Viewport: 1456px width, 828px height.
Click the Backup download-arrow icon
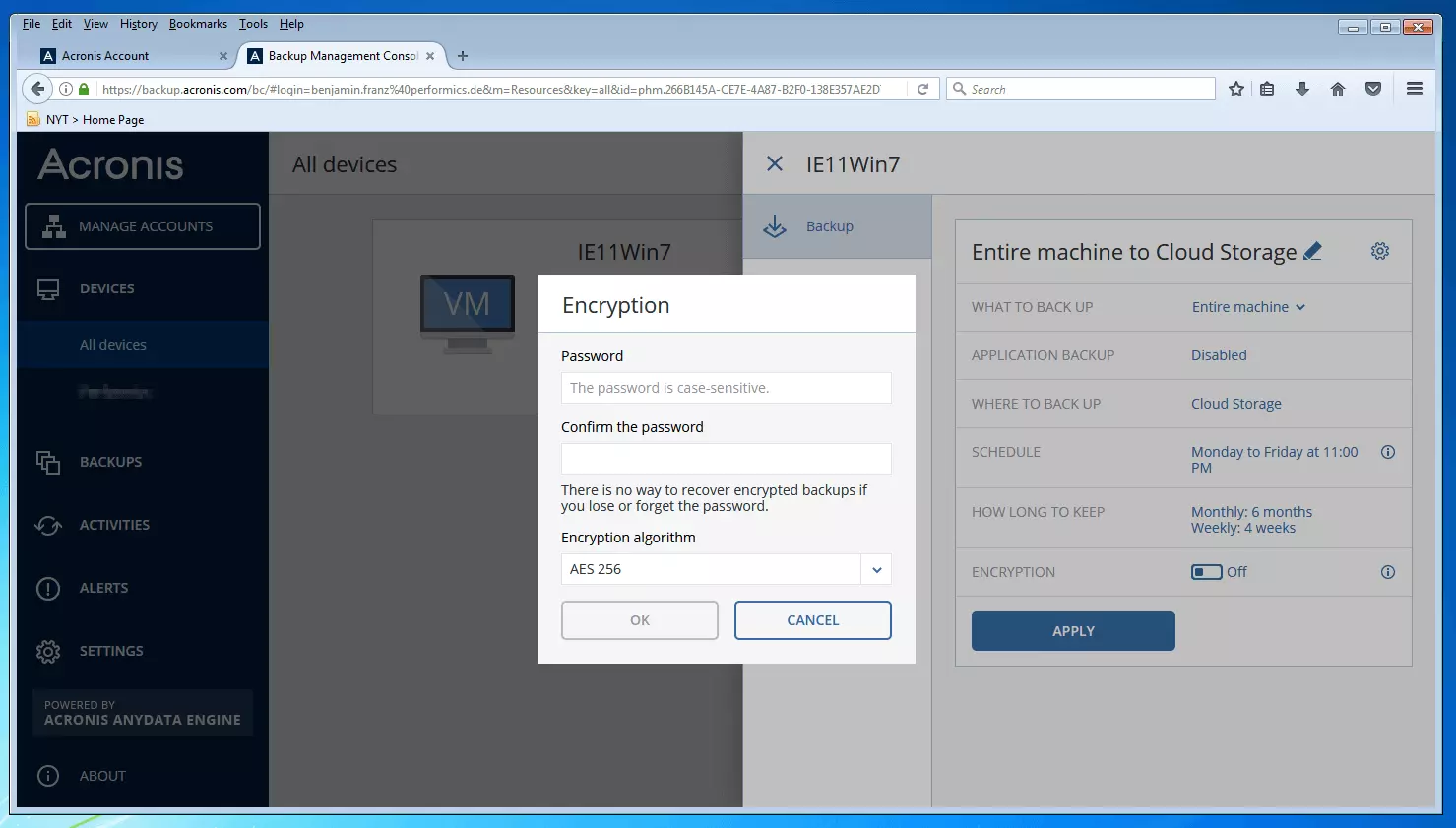[775, 226]
